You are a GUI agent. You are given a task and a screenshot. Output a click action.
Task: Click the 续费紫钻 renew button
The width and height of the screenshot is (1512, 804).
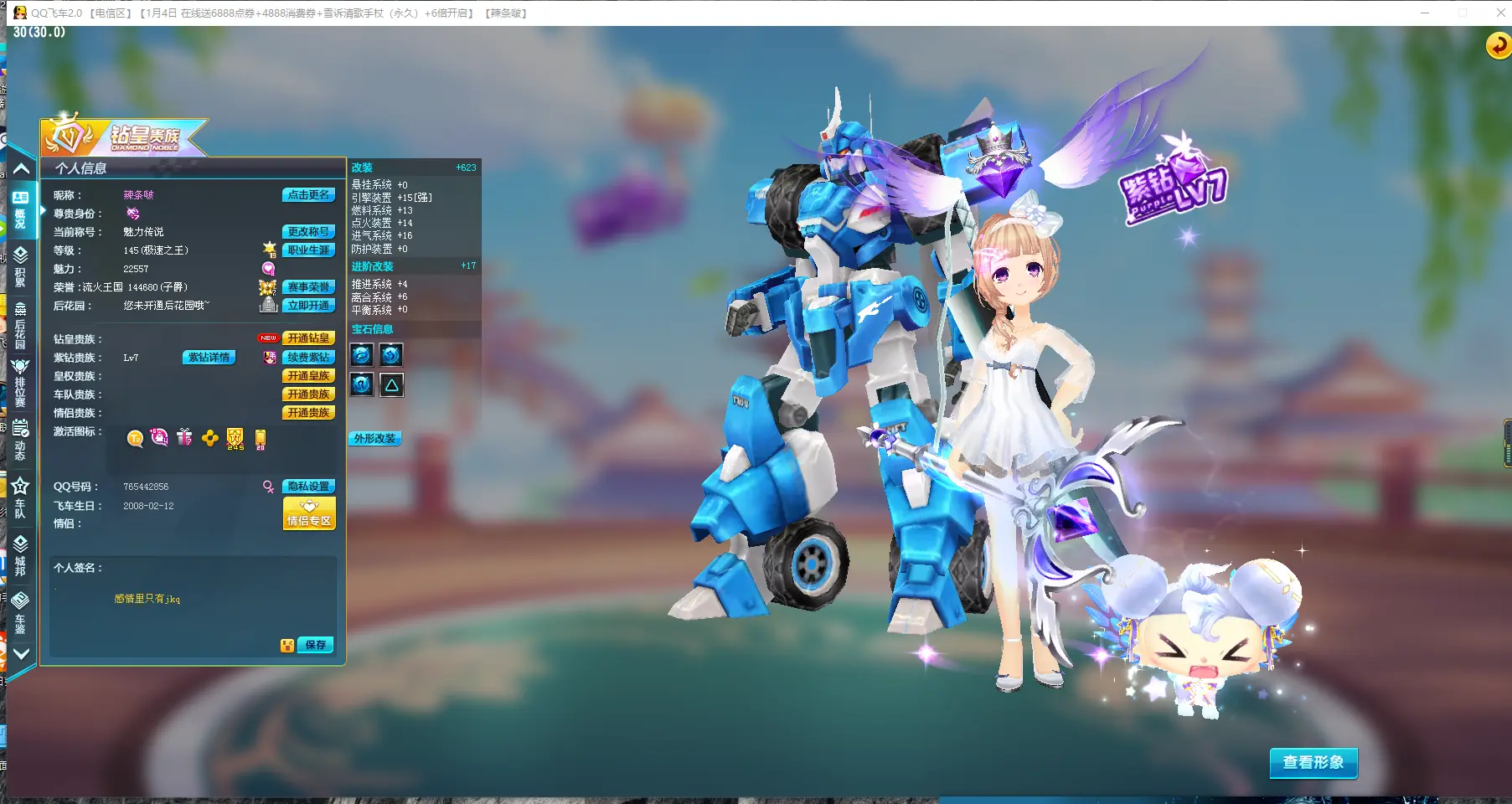[308, 358]
